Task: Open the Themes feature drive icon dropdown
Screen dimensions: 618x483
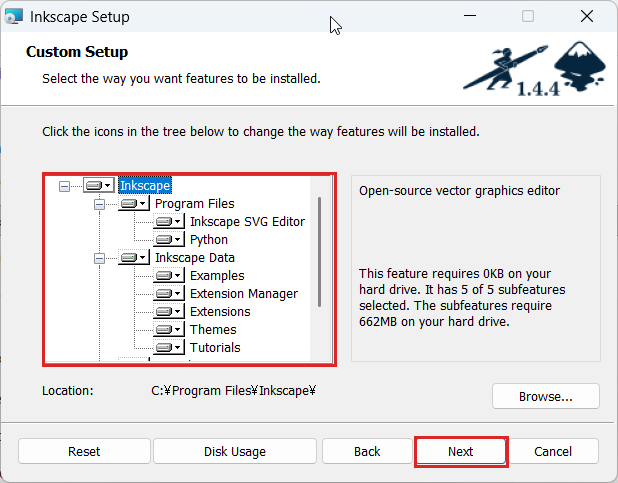Action: pyautogui.click(x=169, y=329)
